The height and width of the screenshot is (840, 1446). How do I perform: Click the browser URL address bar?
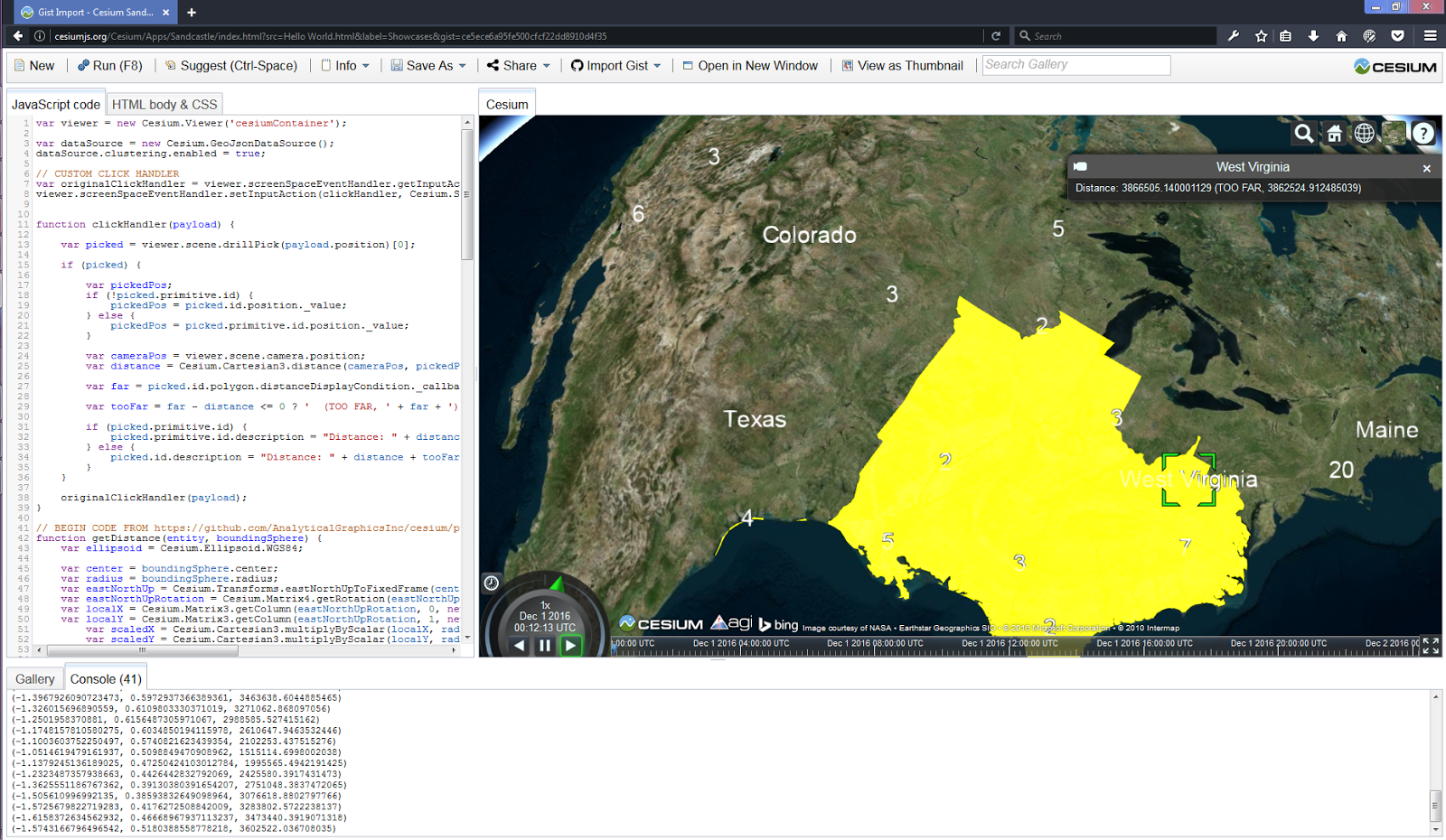515,36
